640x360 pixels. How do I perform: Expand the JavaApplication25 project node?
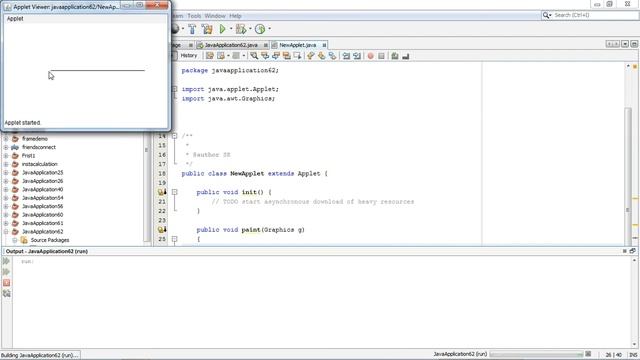click(6, 173)
